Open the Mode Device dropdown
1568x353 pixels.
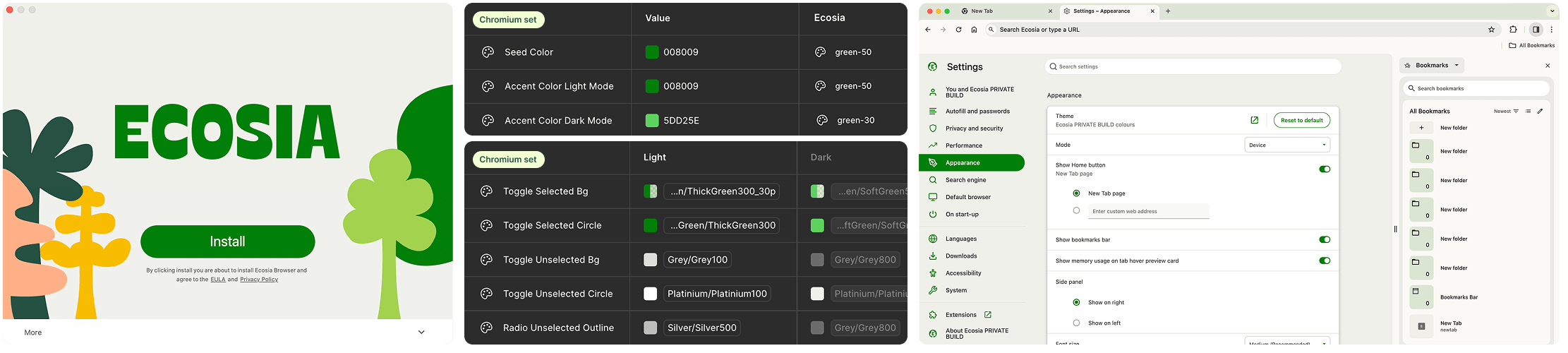(x=1287, y=145)
